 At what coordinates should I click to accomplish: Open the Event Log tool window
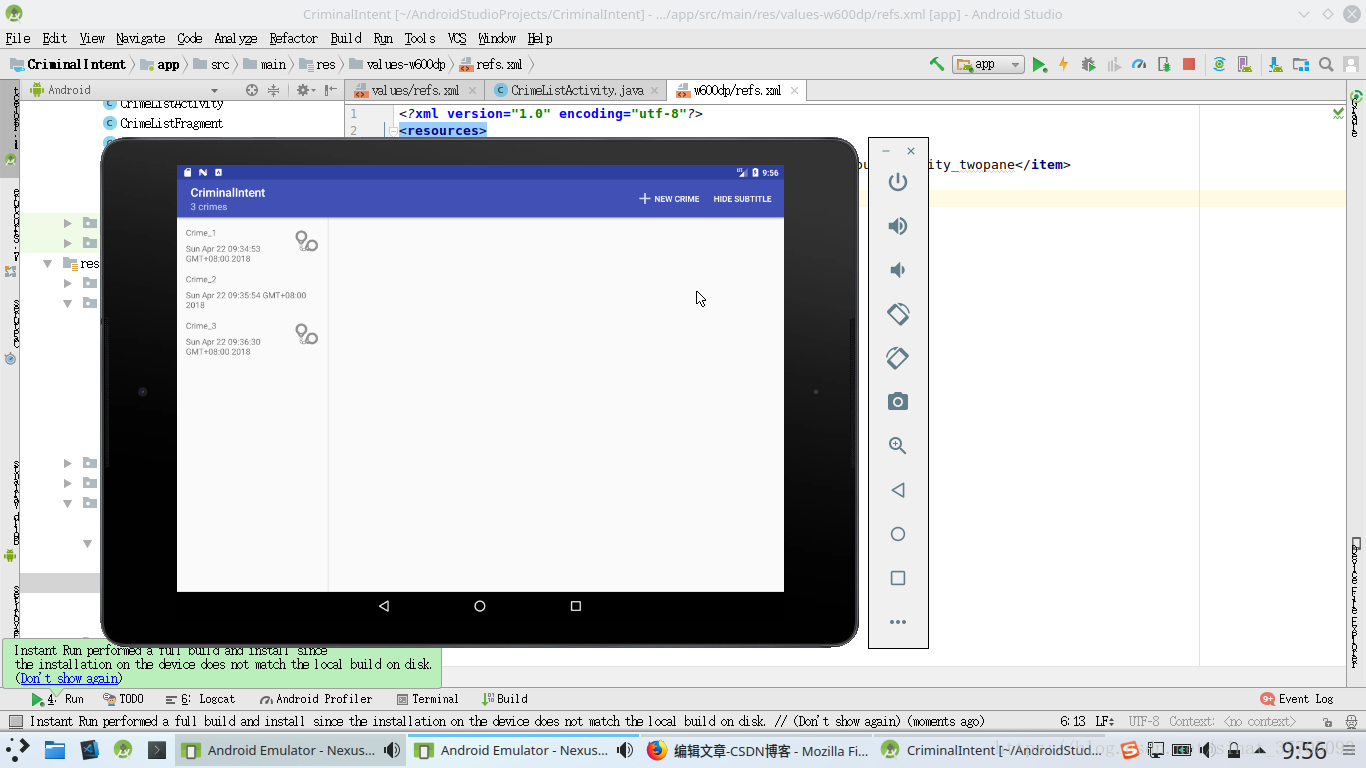pyautogui.click(x=1297, y=699)
